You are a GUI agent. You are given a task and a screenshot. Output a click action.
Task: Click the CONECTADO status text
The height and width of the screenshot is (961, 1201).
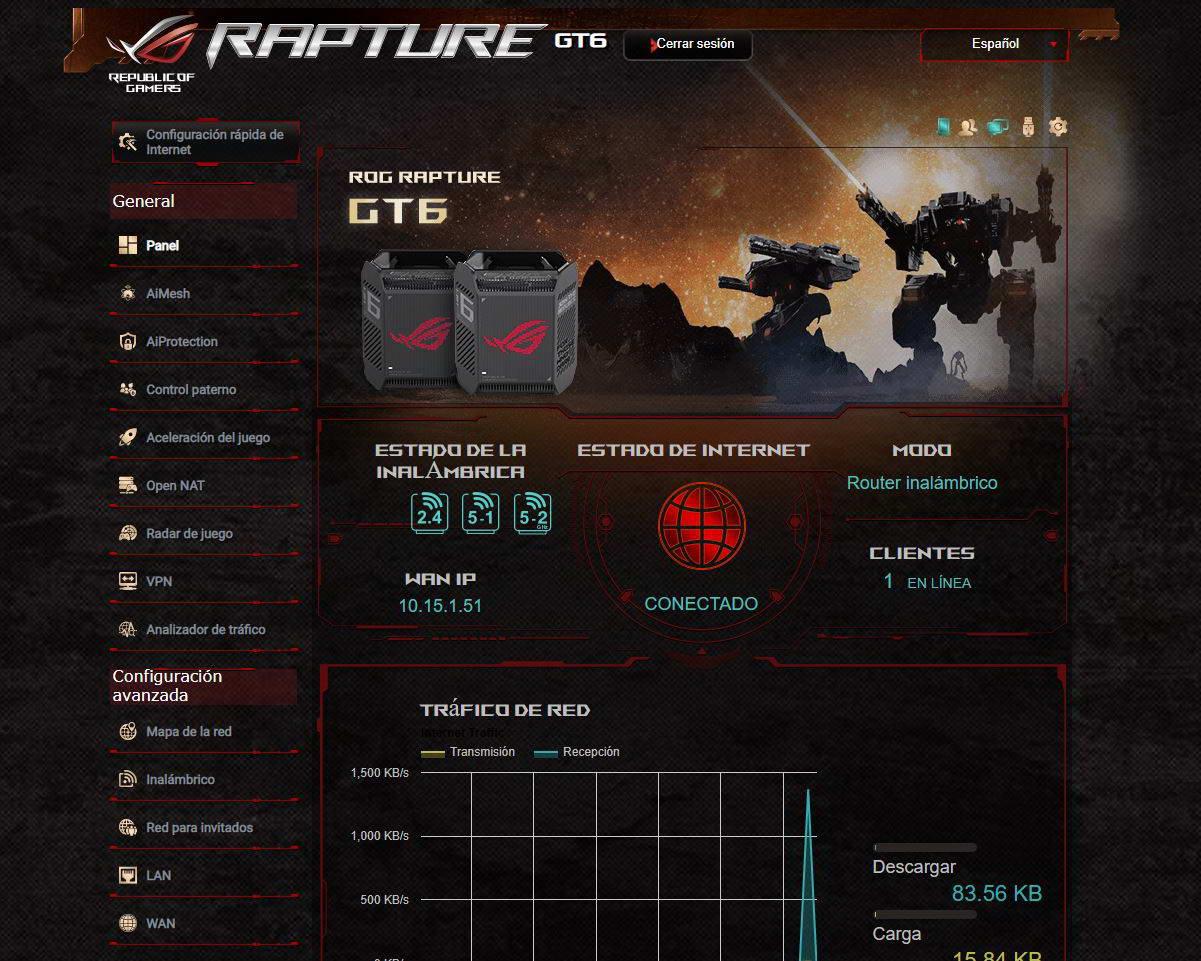pyautogui.click(x=701, y=604)
